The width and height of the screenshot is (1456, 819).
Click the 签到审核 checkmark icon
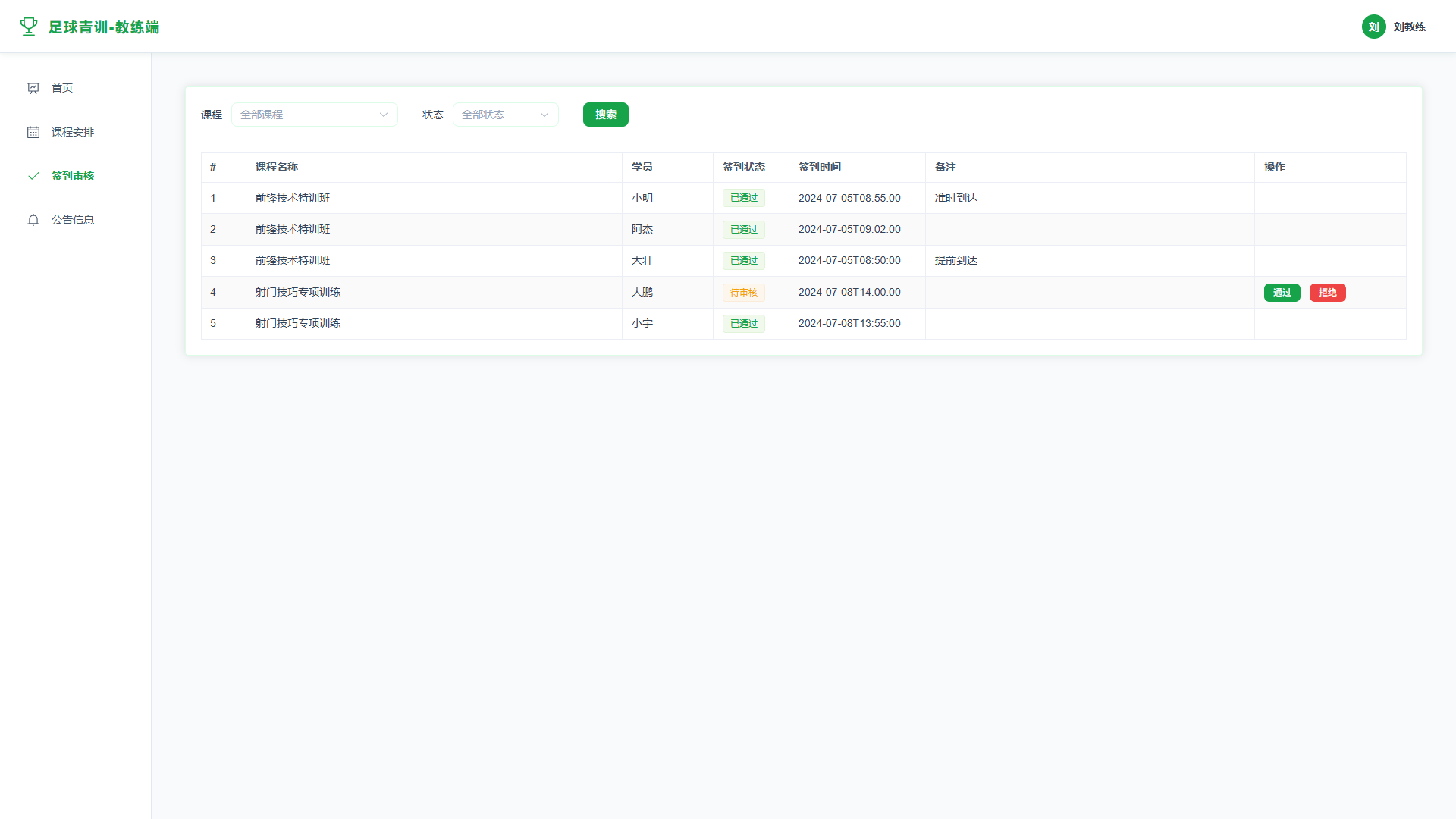pyautogui.click(x=33, y=176)
